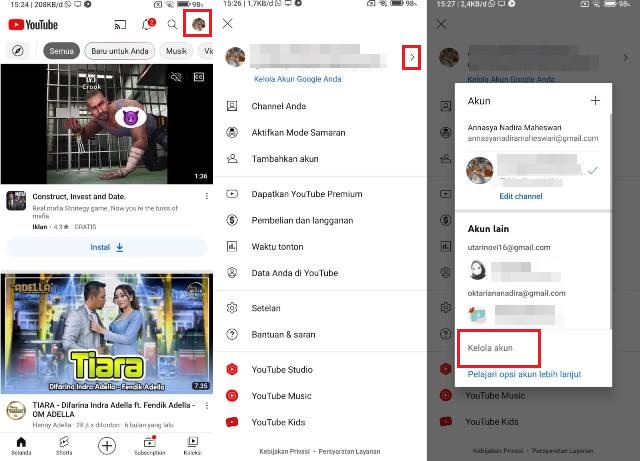
Task: Open OM ADELLA channel avatar
Action: pyautogui.click(x=16, y=410)
